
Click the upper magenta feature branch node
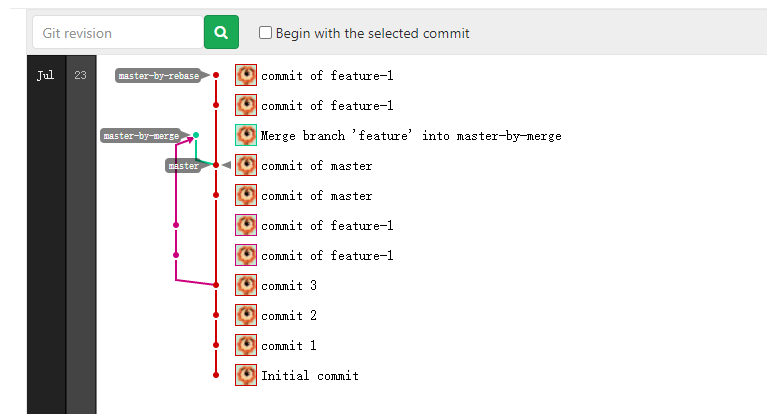(176, 225)
